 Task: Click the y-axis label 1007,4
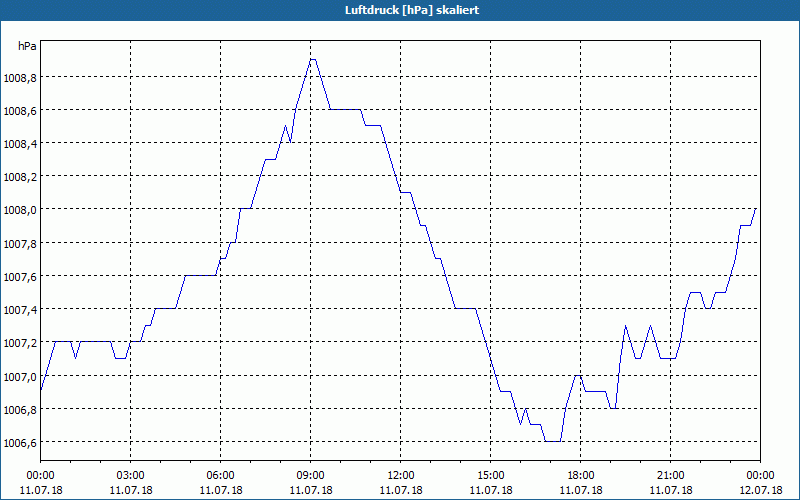click(20, 310)
